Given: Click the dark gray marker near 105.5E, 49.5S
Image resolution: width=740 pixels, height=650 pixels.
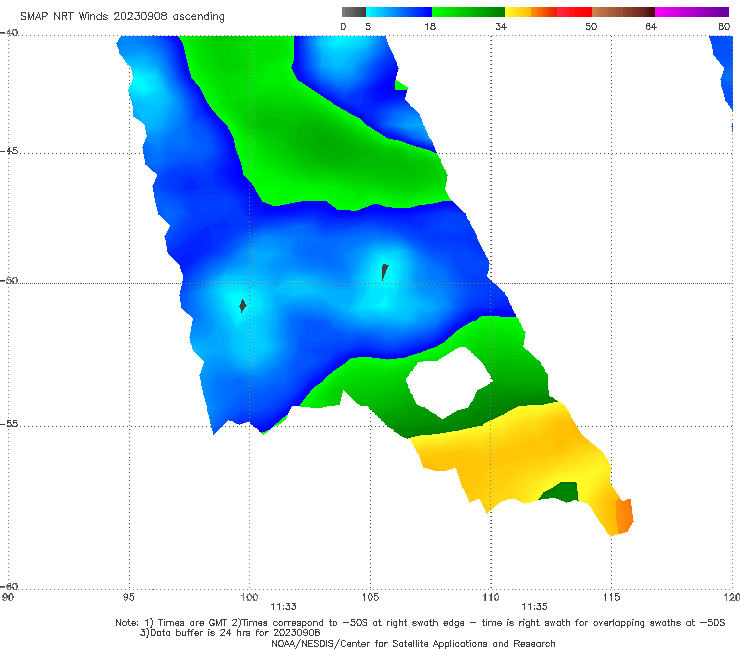Looking at the screenshot, I should tap(385, 272).
